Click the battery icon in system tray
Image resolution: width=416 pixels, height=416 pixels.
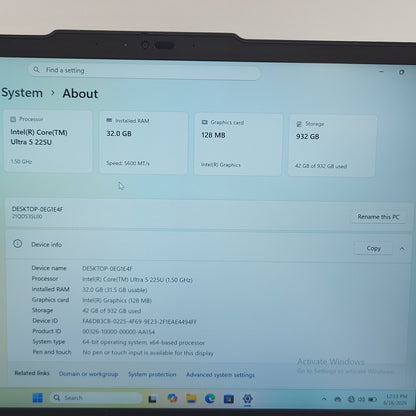(x=373, y=399)
